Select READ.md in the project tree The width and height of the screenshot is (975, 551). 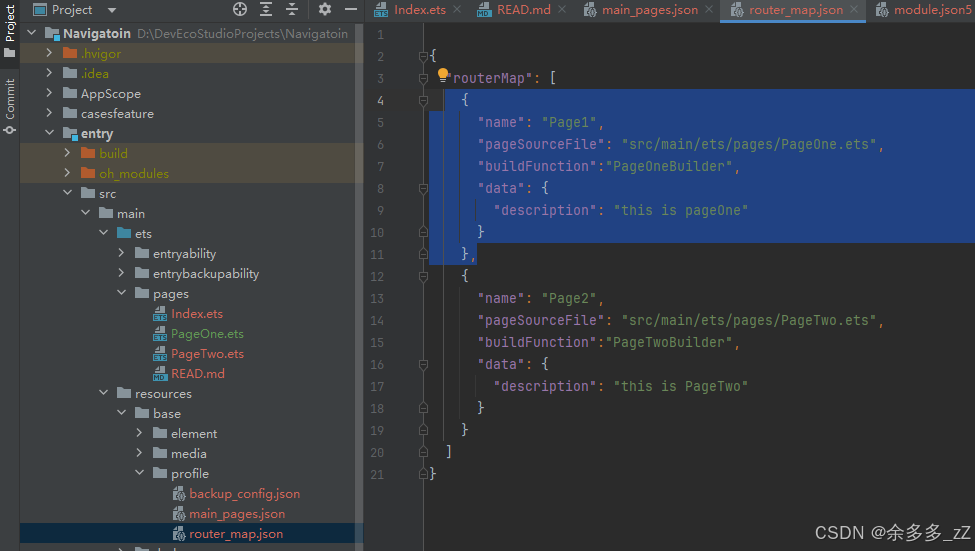click(198, 374)
